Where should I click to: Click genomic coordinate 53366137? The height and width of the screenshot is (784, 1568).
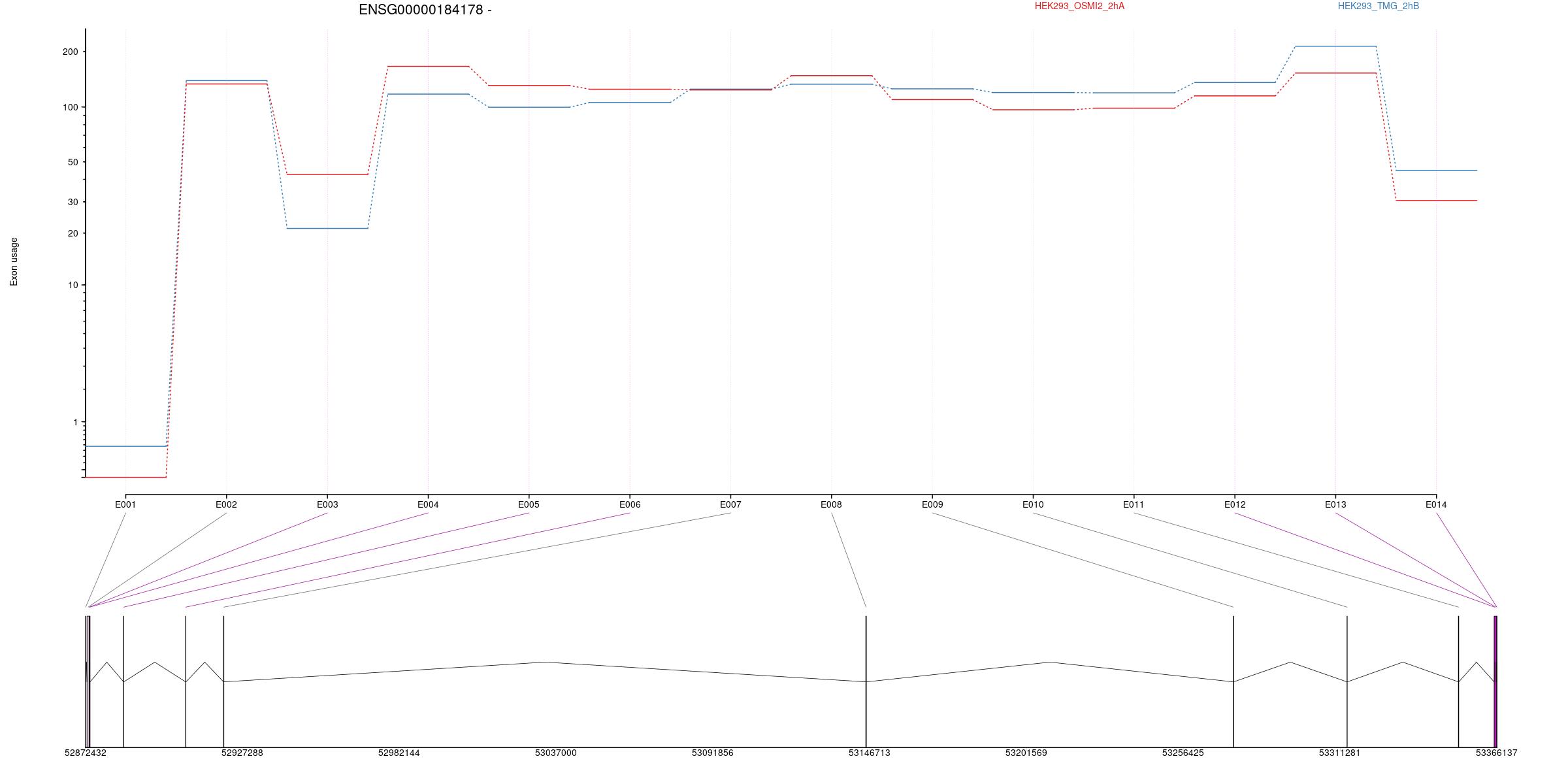click(1497, 753)
